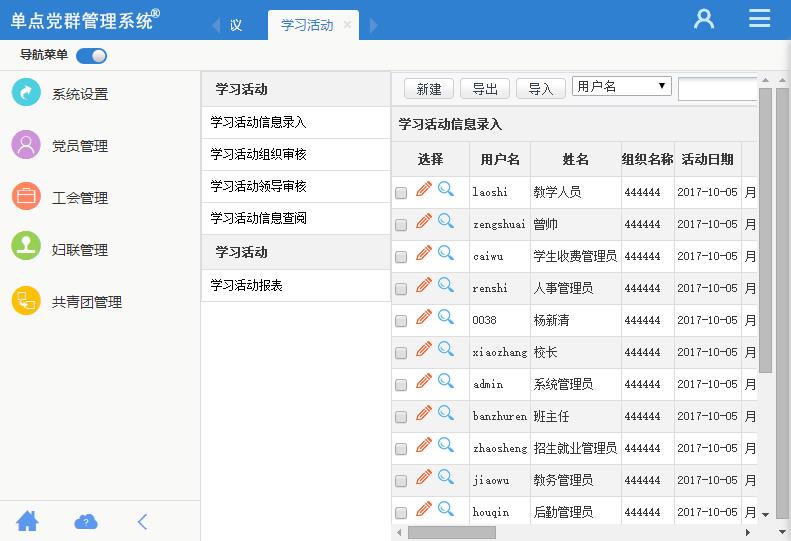791x541 pixels.
Task: Open the 用户名 search field dropdown
Action: pos(622,86)
